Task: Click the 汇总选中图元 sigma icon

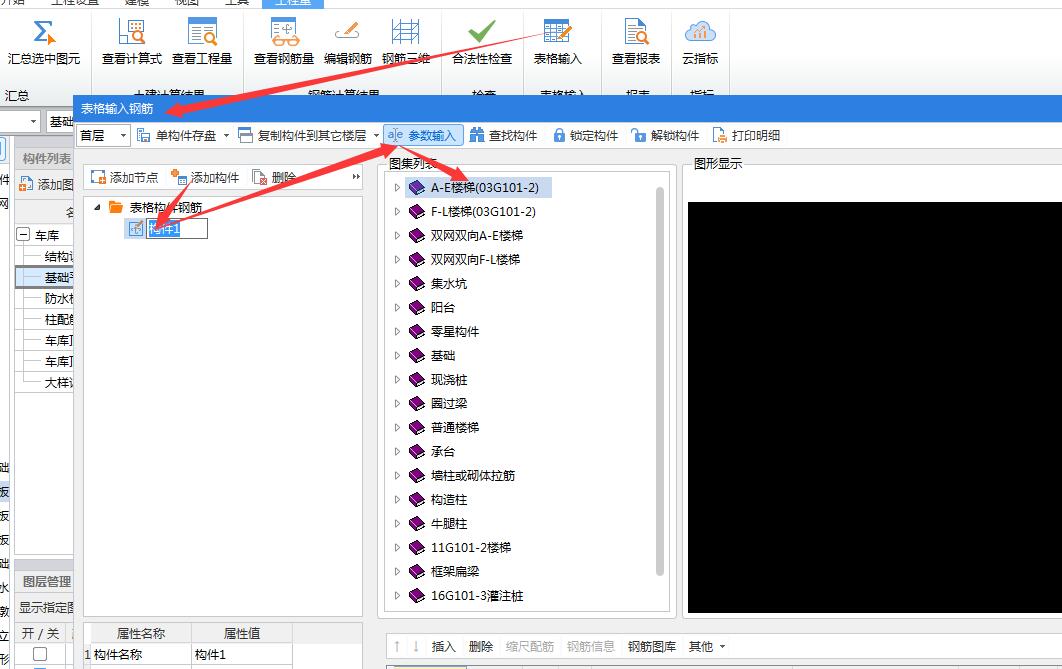Action: point(43,32)
